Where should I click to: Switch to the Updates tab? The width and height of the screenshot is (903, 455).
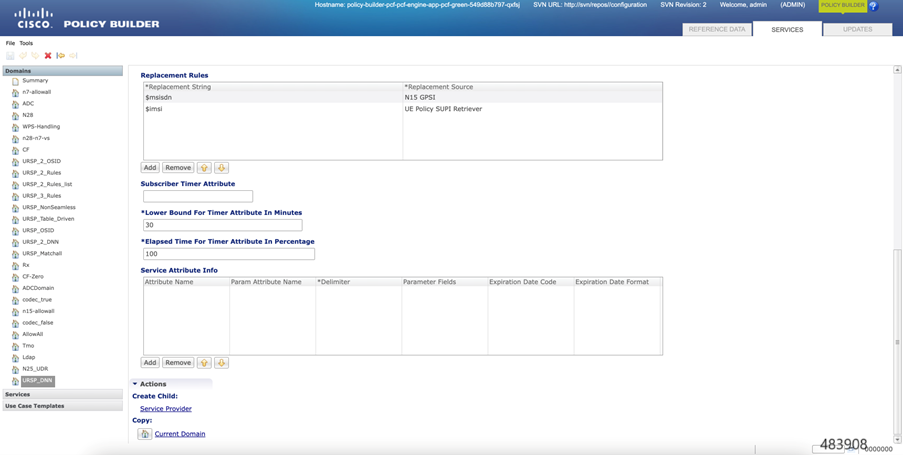(858, 29)
